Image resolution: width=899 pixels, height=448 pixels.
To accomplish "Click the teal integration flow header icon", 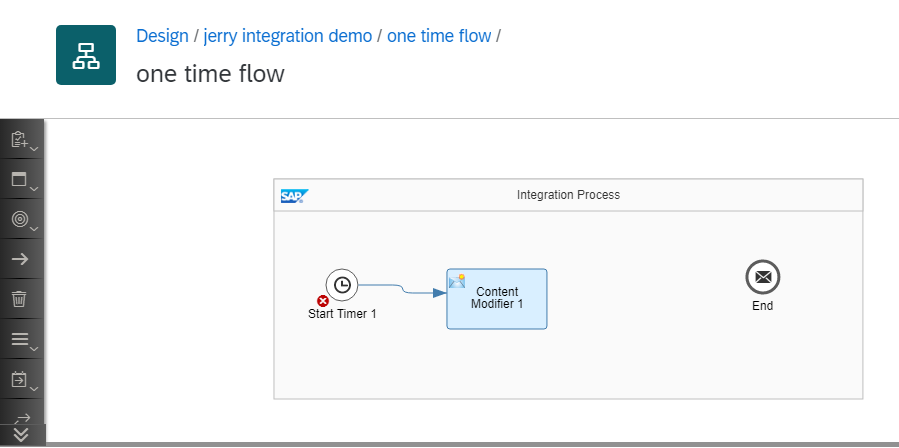I will (x=86, y=55).
